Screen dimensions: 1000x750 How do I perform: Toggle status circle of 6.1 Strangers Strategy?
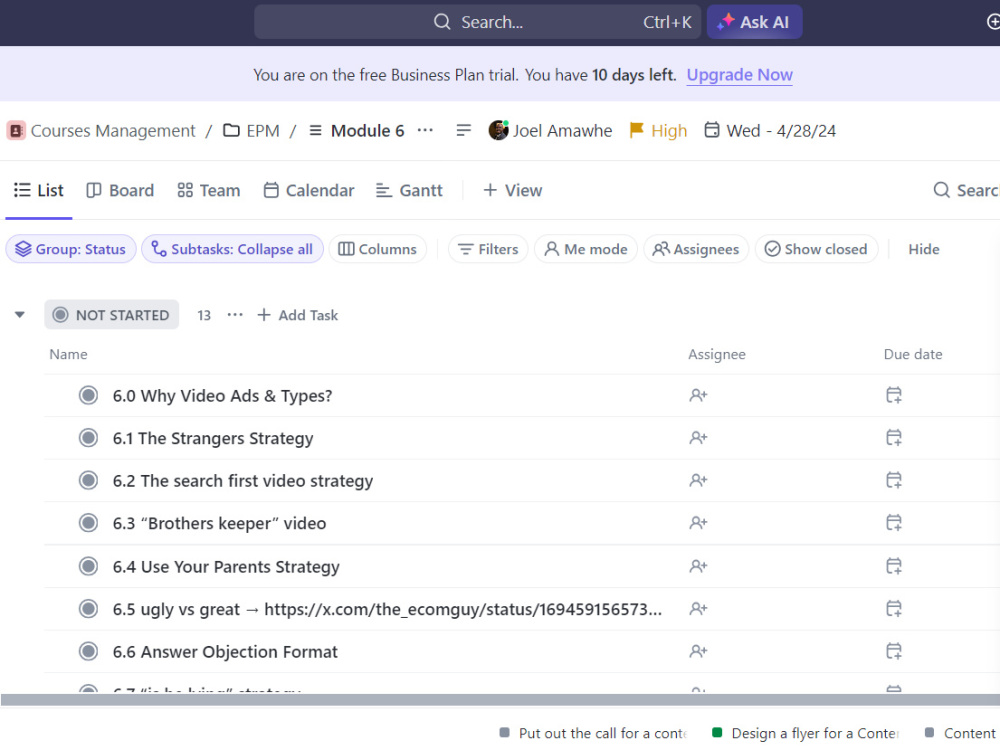click(88, 438)
